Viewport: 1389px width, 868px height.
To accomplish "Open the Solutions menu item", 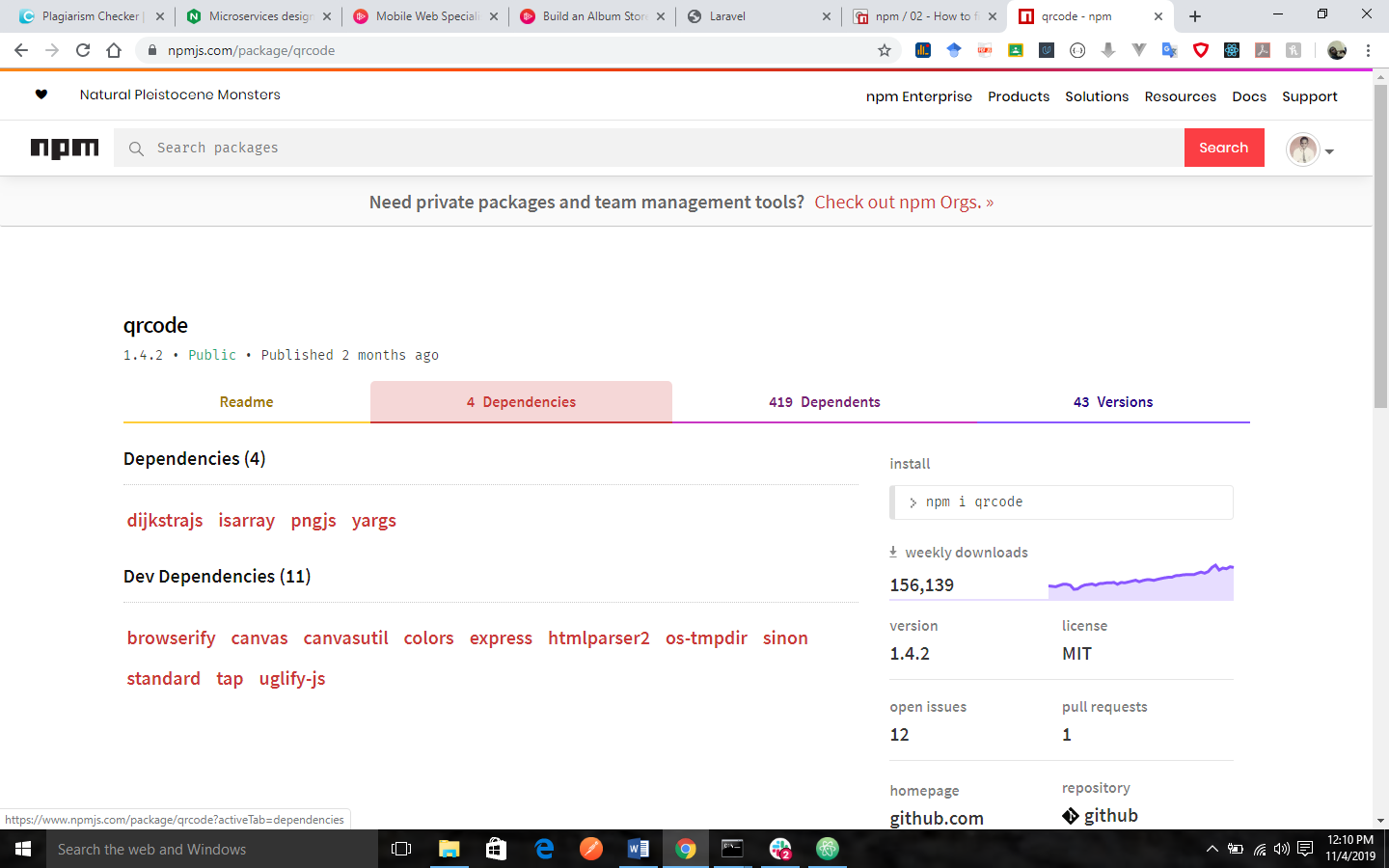I will (x=1097, y=96).
